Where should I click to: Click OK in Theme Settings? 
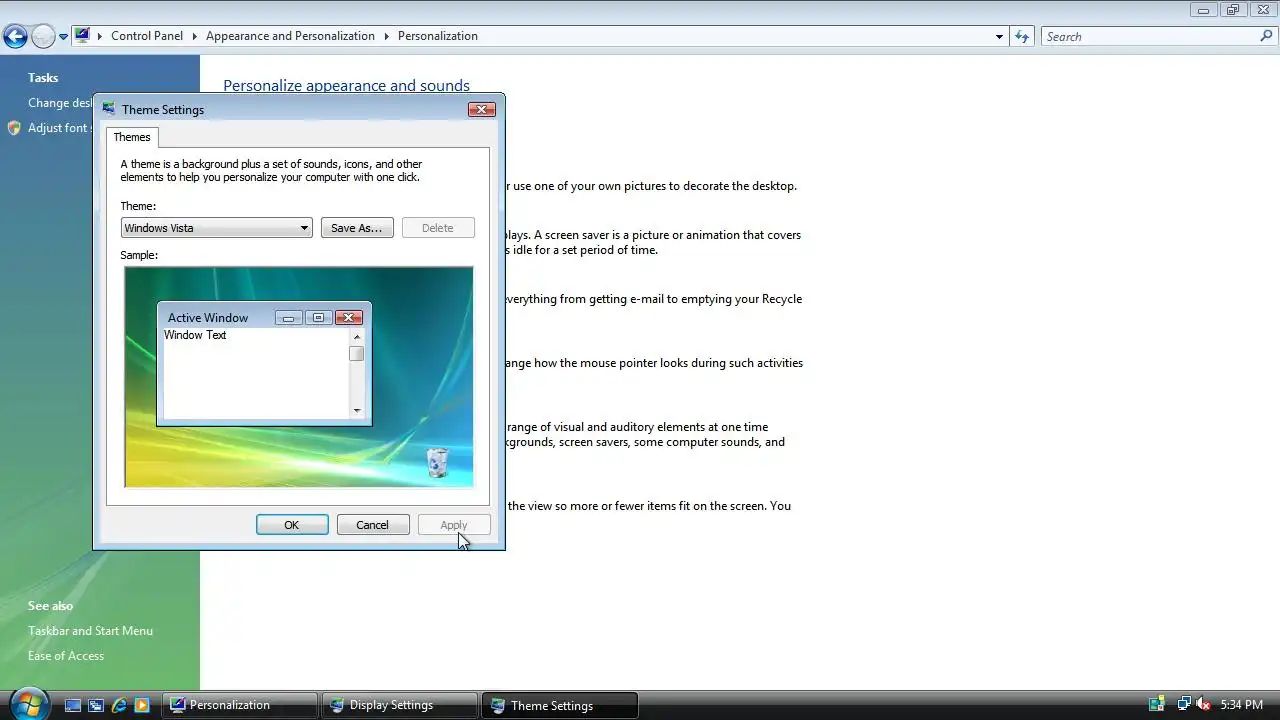(292, 525)
